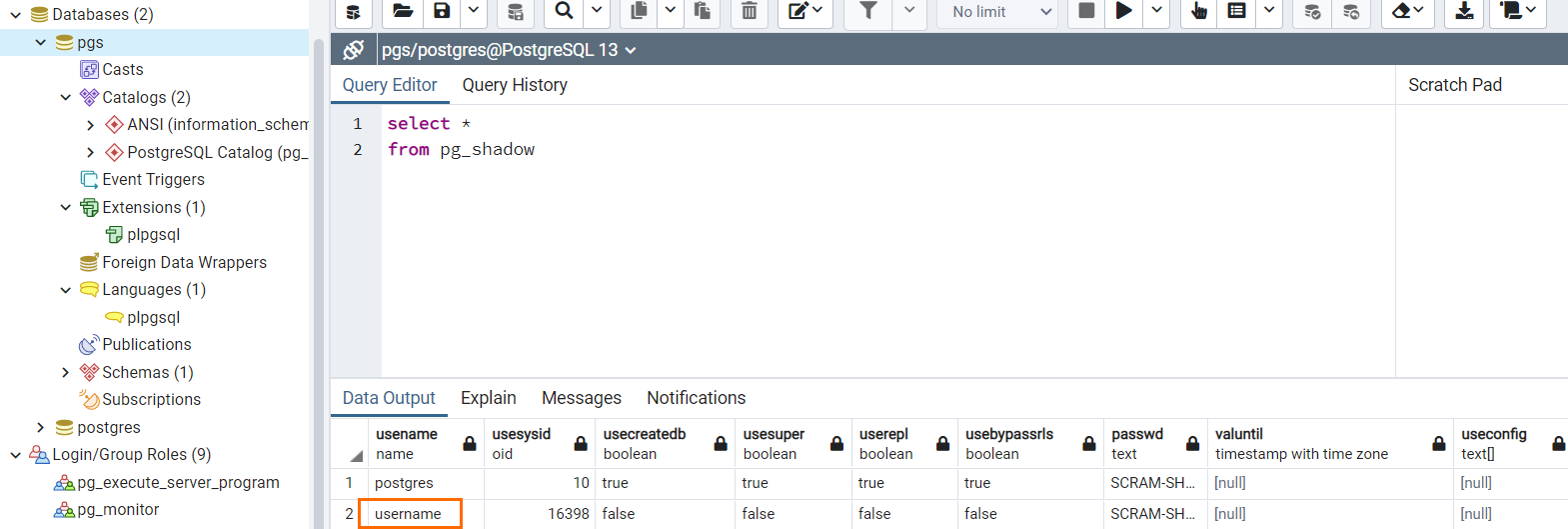Click the usesysid column header

pyautogui.click(x=540, y=443)
